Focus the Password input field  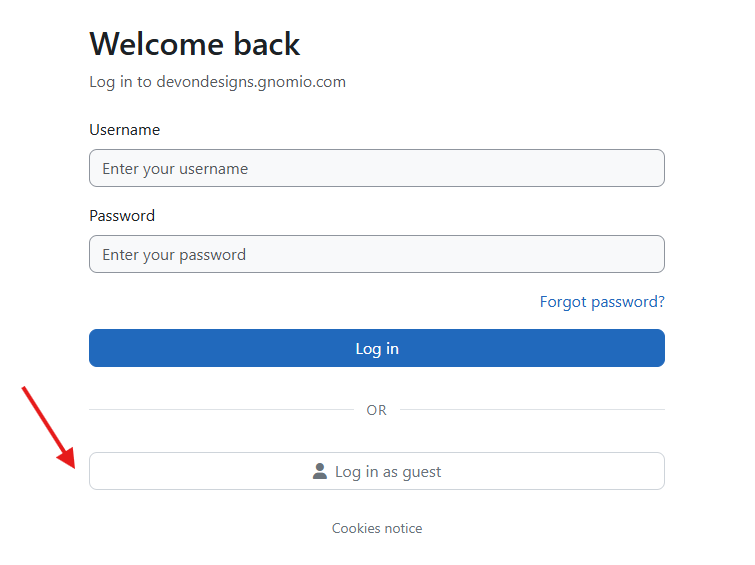tap(377, 254)
